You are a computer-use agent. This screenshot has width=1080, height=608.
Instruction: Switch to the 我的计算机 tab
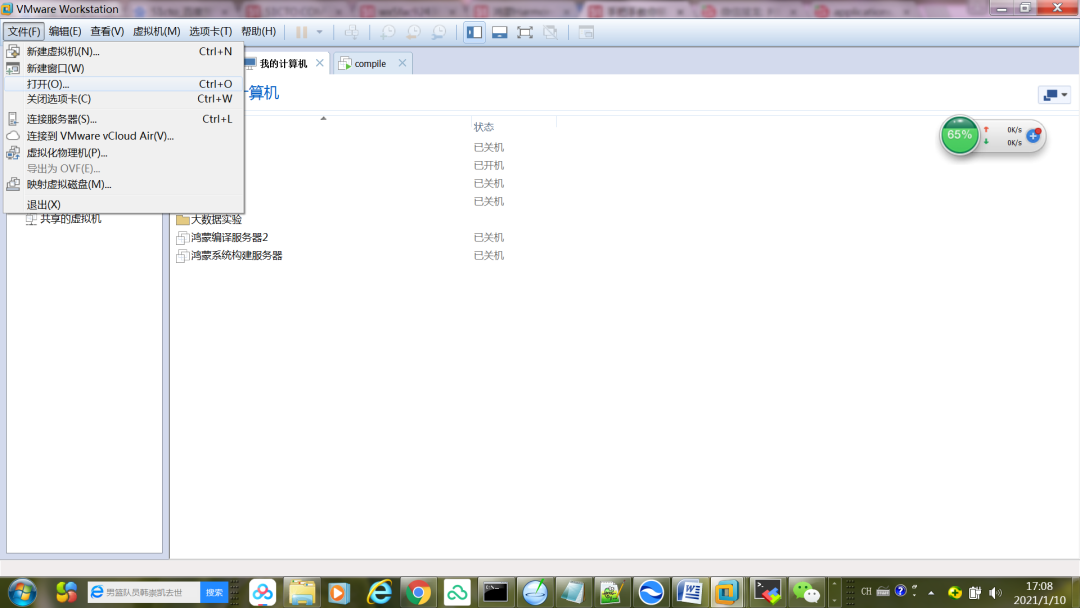click(x=283, y=63)
